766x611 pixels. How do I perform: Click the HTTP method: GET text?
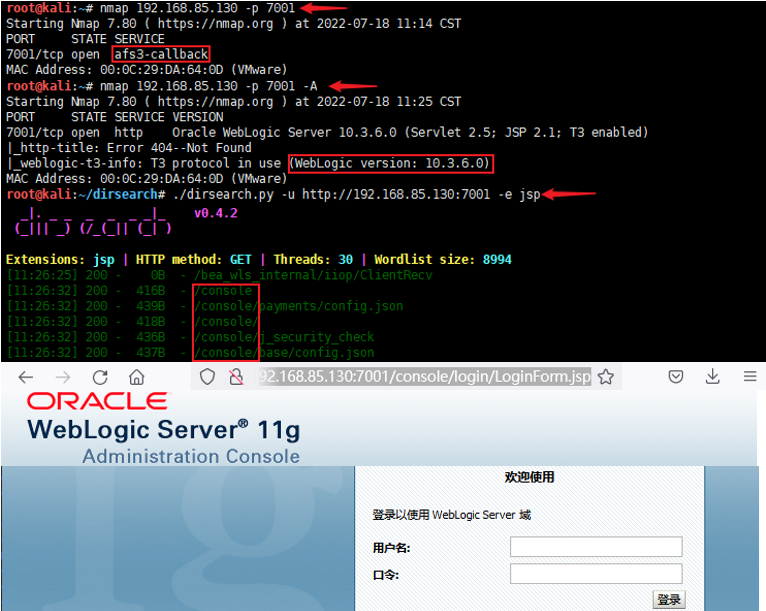pyautogui.click(x=193, y=259)
